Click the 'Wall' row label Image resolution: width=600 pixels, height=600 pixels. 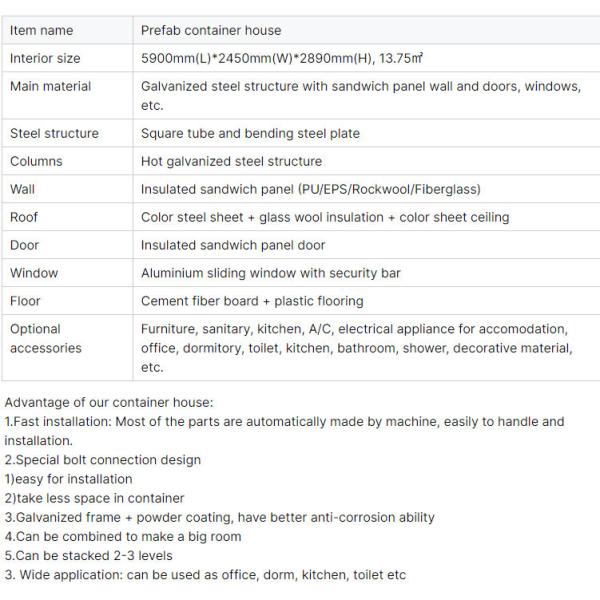[x=23, y=189]
